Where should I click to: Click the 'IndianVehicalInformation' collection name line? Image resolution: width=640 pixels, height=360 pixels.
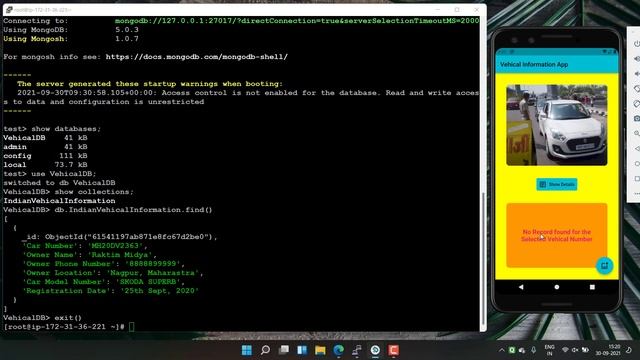59,201
